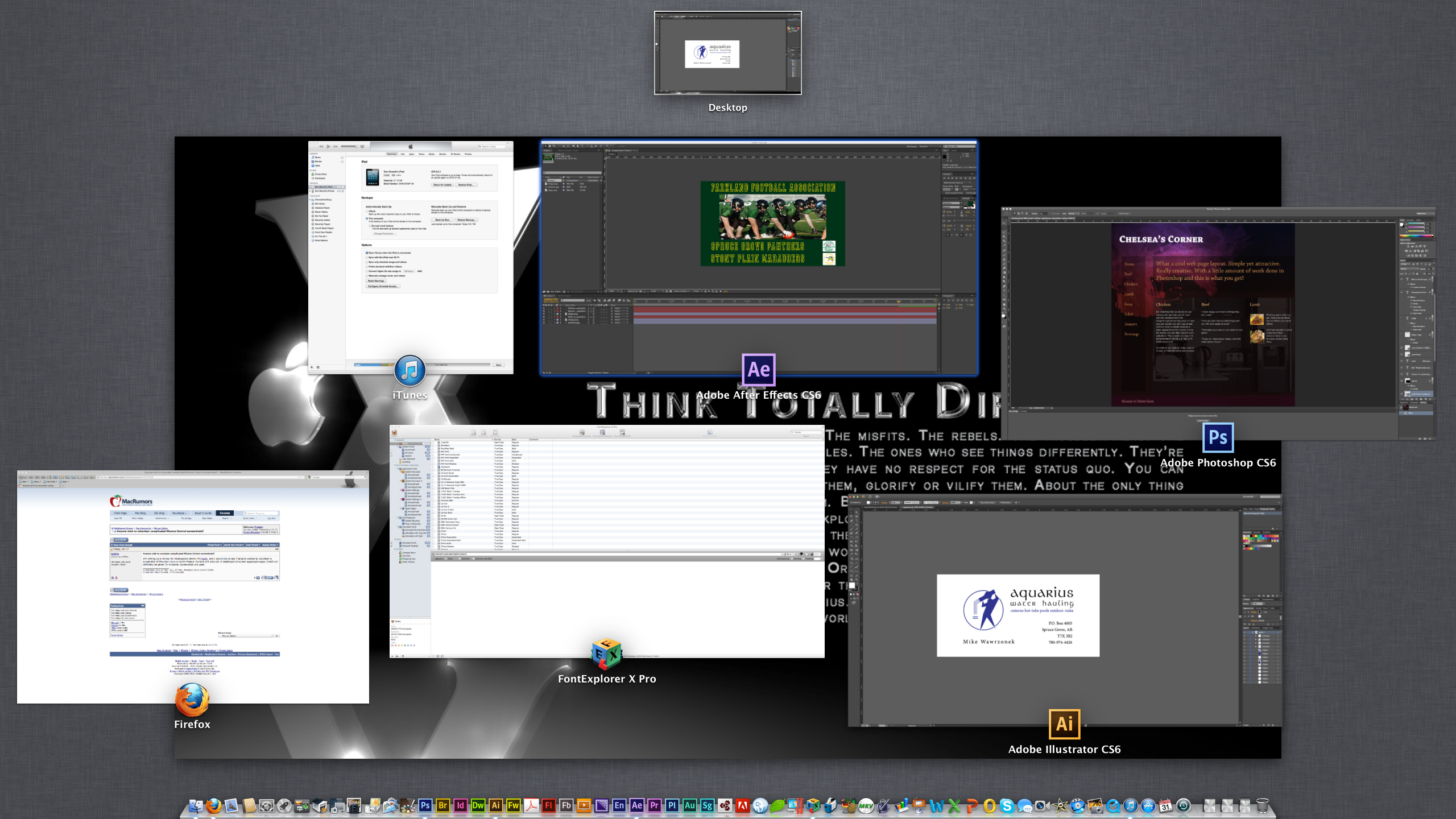The image size is (1456, 819).
Task: Launch Outlook from the Dock
Action: coord(990,805)
